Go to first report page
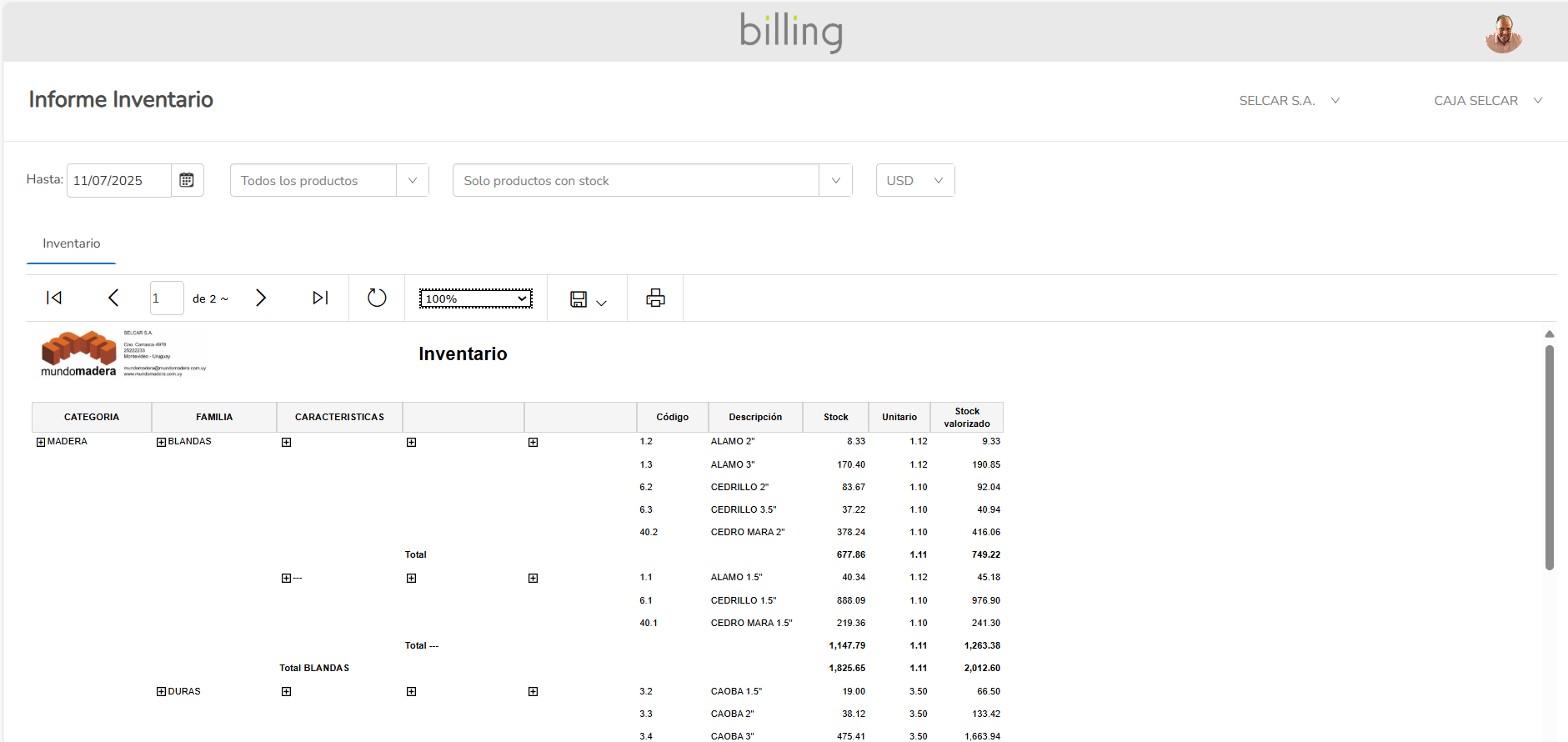The width and height of the screenshot is (1568, 742). 54,298
